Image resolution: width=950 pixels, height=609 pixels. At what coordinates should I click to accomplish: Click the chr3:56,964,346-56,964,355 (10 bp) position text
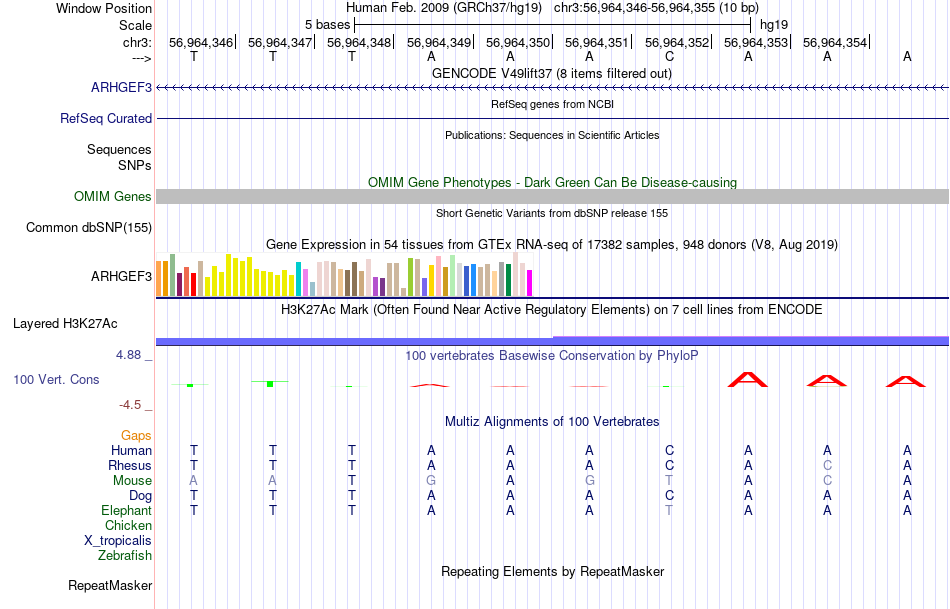tap(656, 8)
